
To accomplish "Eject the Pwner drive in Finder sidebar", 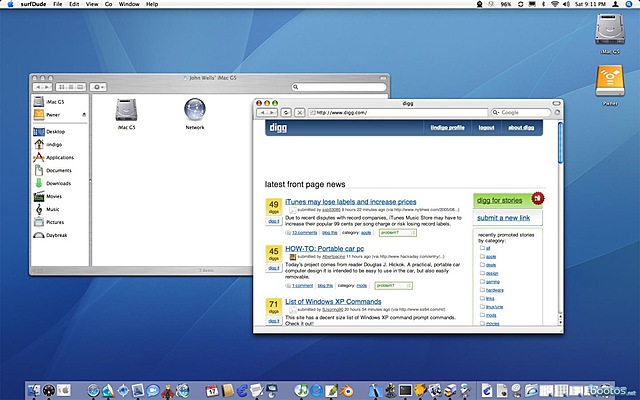I will click(84, 115).
